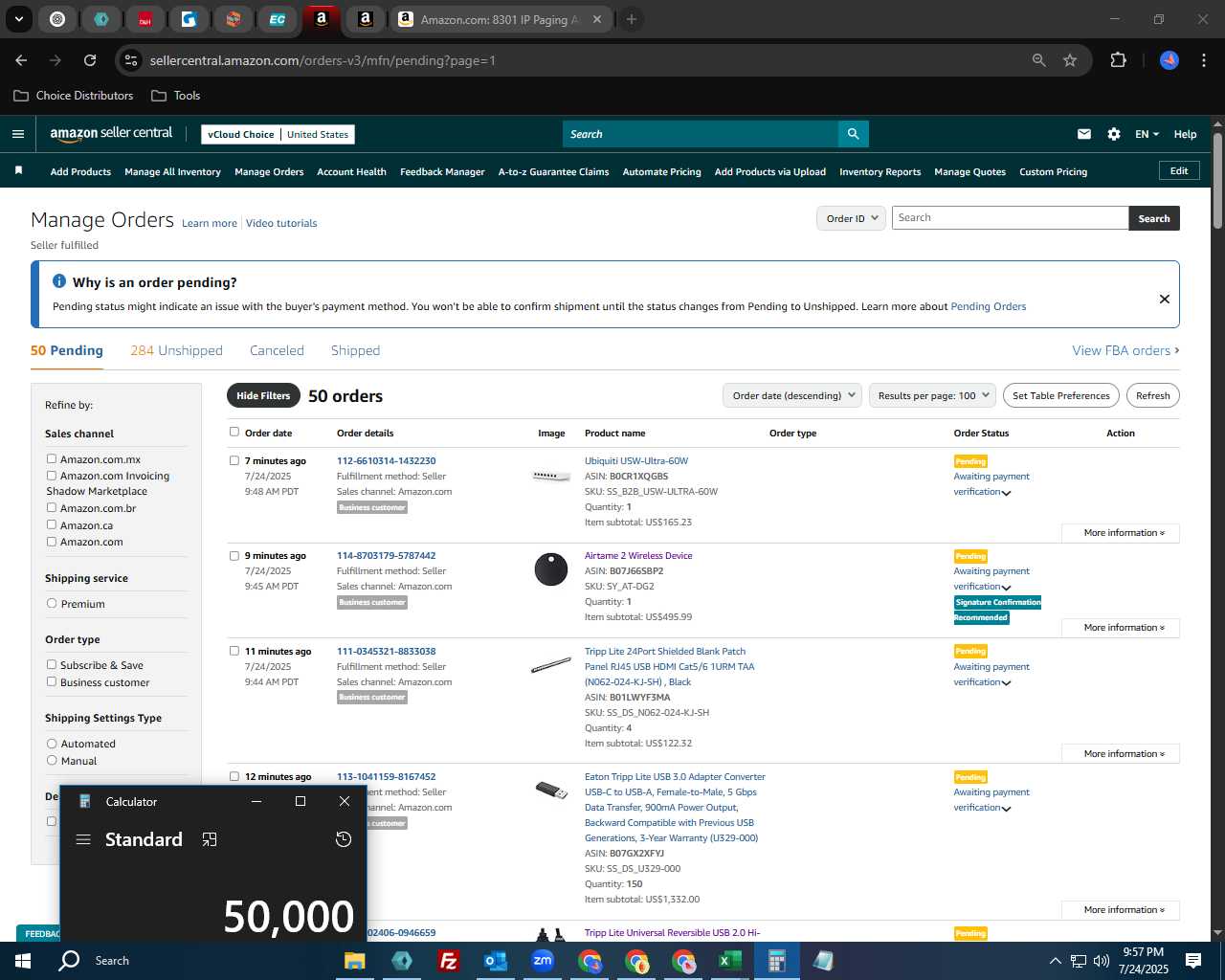Viewport: 1225px width, 980px height.
Task: Select the Automated shipping settings type
Action: pyautogui.click(x=52, y=744)
